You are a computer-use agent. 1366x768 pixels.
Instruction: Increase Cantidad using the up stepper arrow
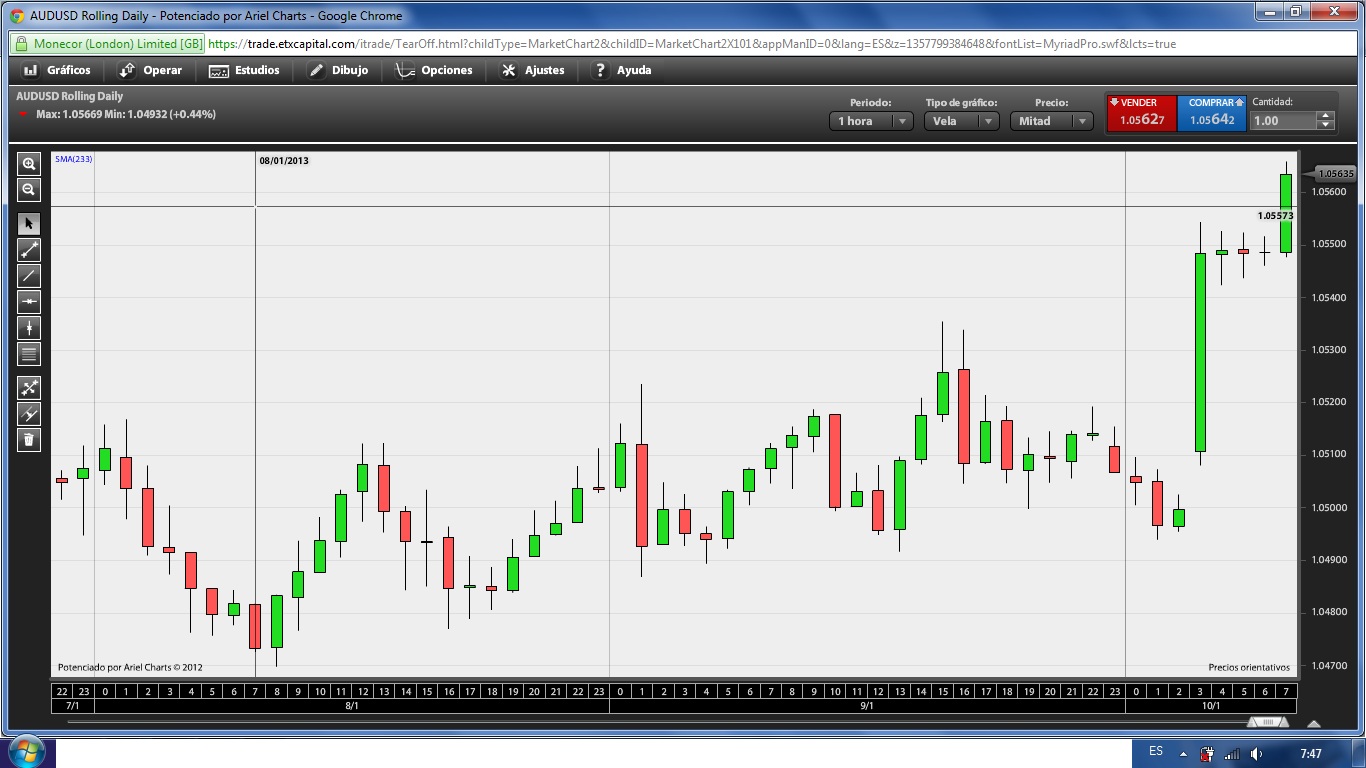[x=1326, y=116]
